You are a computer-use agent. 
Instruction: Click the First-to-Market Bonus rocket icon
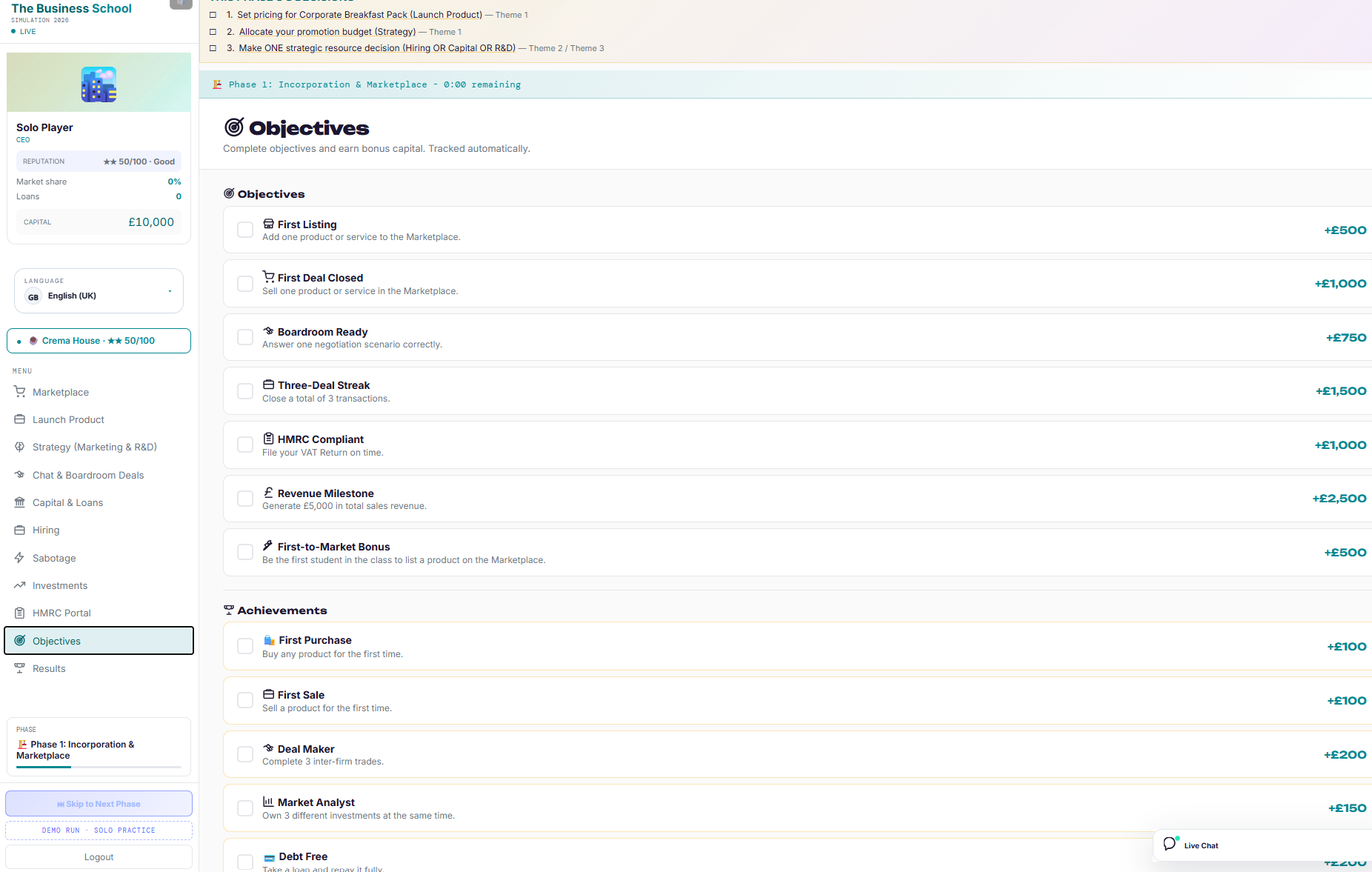(x=268, y=546)
